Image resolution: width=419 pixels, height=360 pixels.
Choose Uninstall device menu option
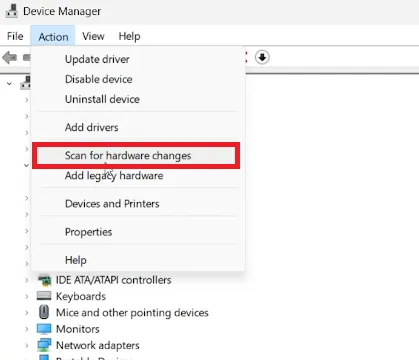tap(102, 99)
